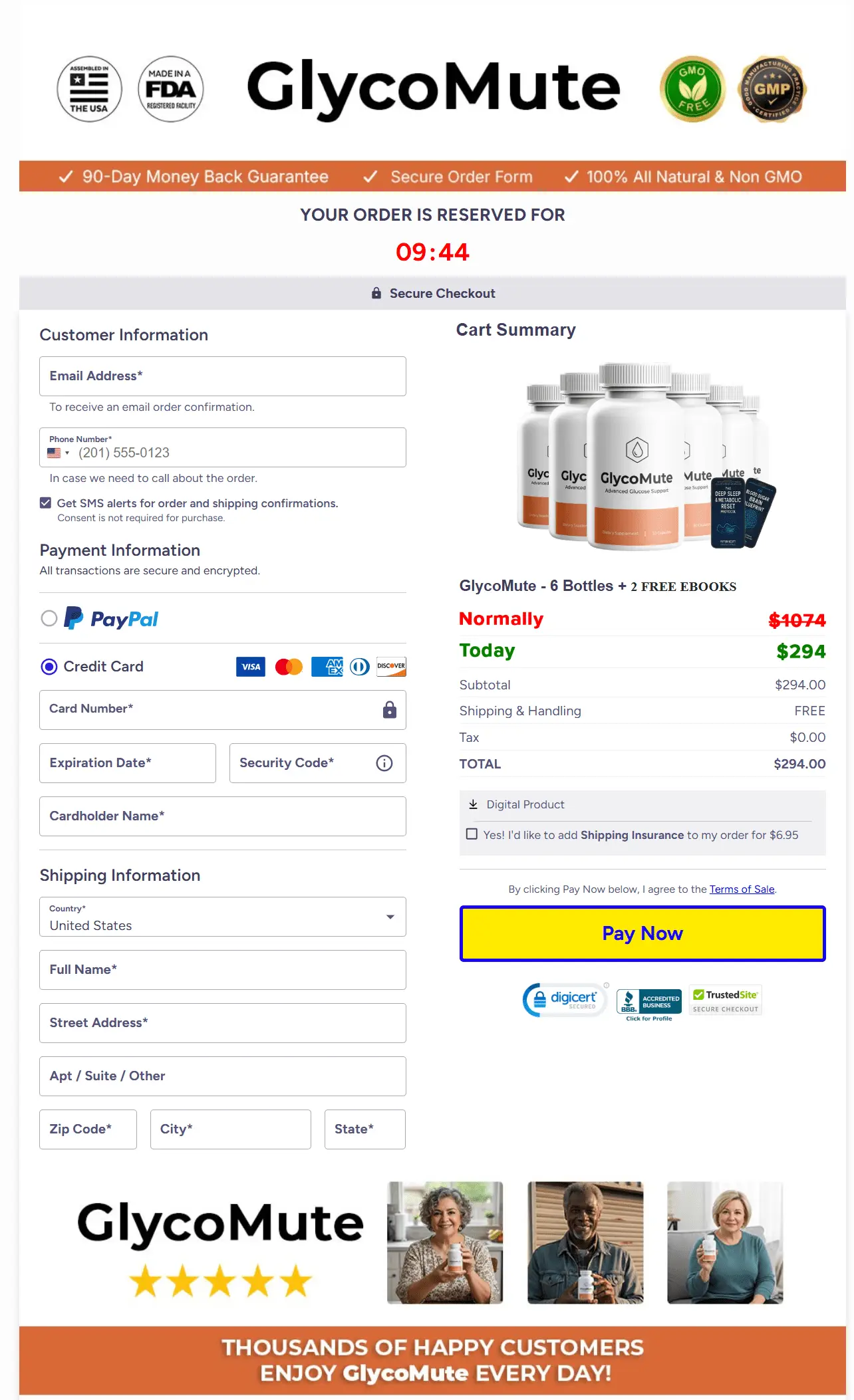The image size is (854, 1400).
Task: Click the GlycoMute bottles product image
Action: point(642,457)
